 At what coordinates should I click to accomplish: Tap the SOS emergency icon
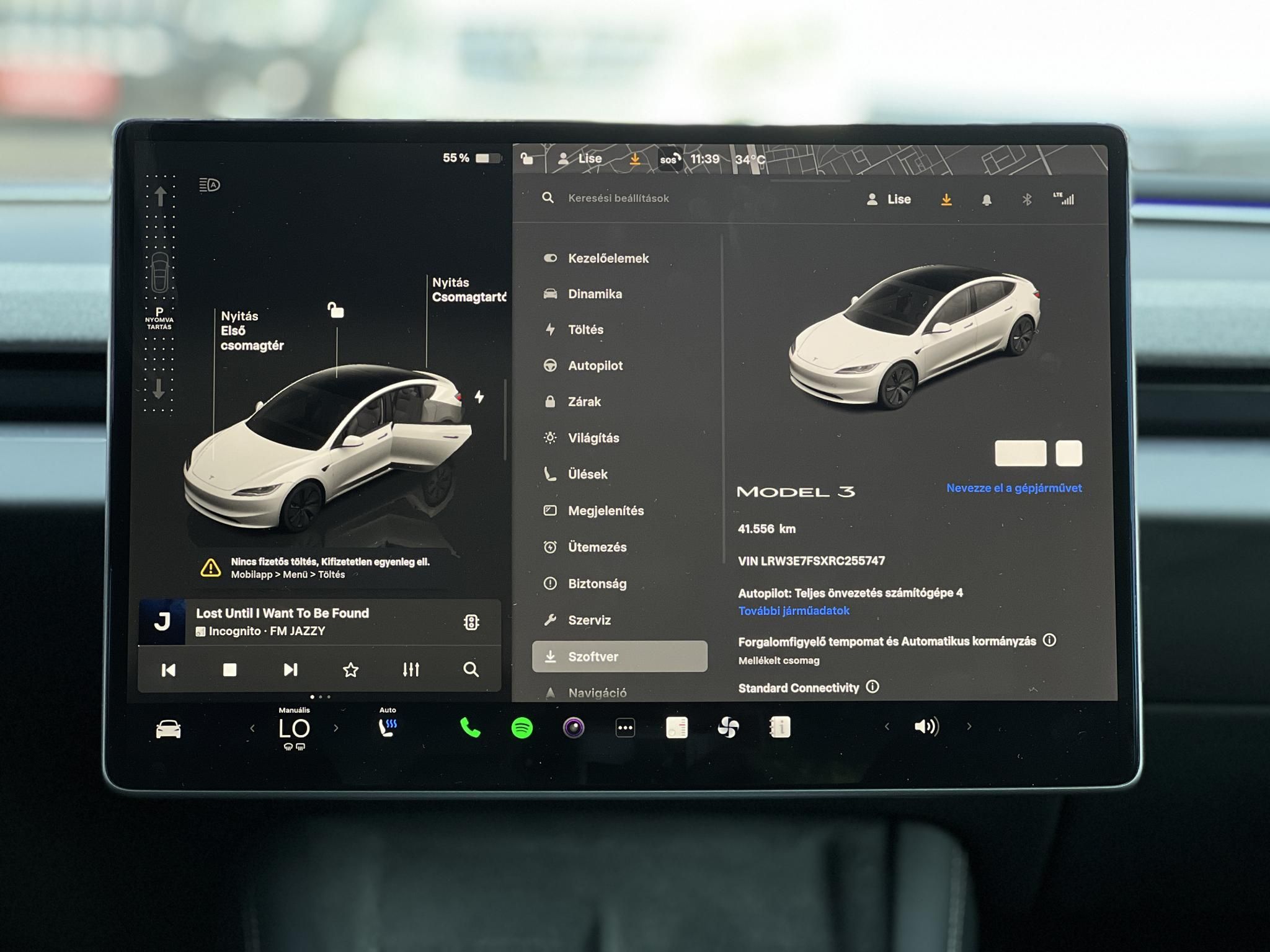670,159
